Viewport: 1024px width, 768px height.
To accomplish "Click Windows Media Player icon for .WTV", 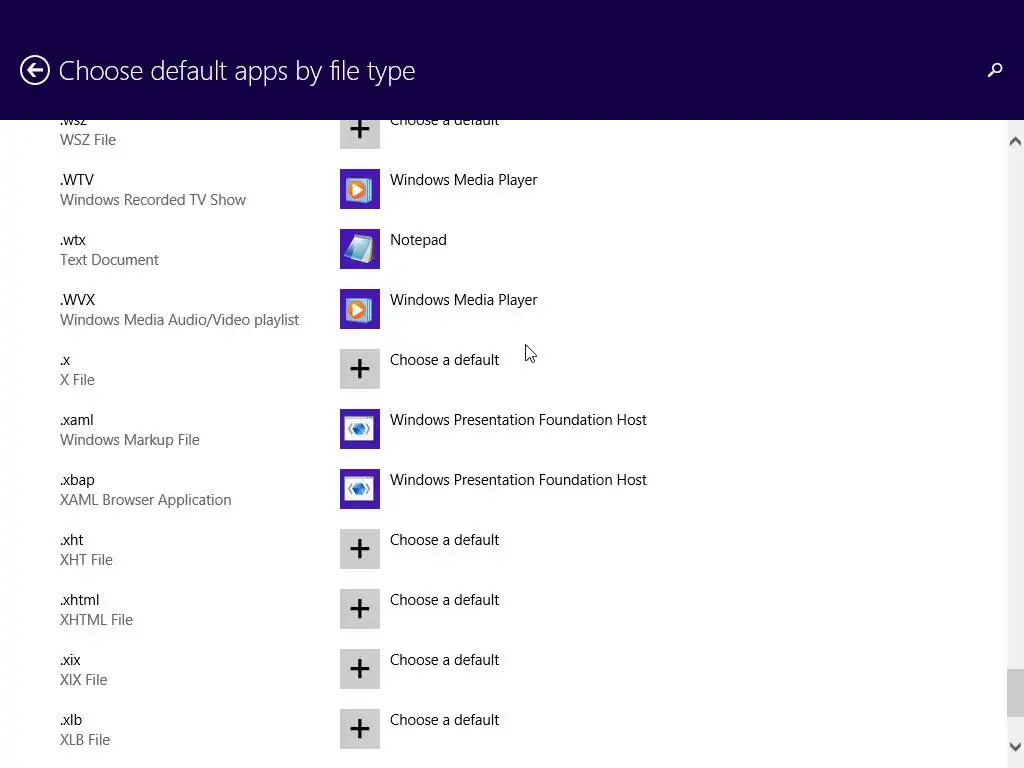I will 360,189.
